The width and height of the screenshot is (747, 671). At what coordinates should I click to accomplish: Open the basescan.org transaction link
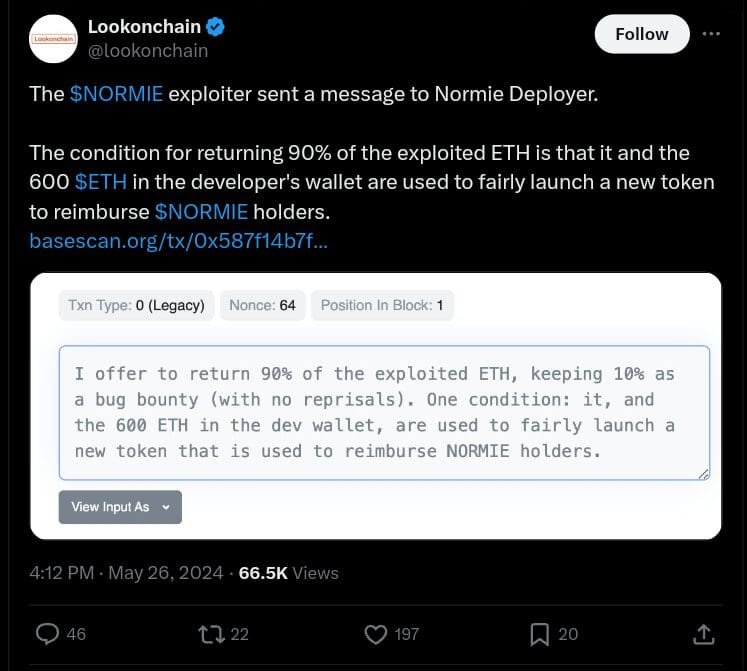pos(177,241)
